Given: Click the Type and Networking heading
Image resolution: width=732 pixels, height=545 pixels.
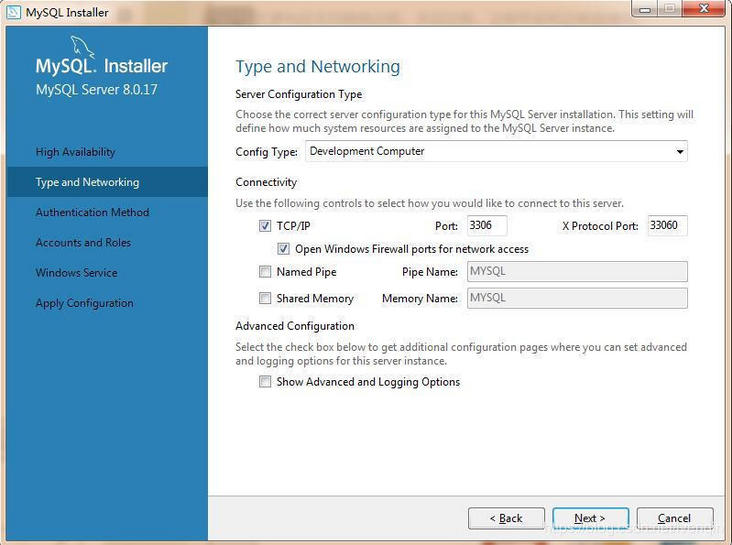Looking at the screenshot, I should 317,67.
